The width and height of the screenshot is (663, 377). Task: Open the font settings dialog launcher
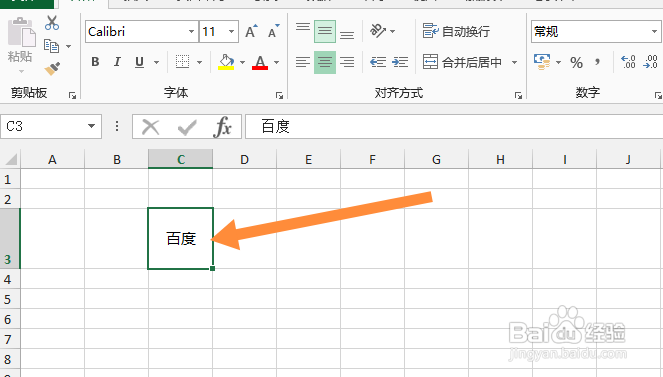[x=279, y=96]
